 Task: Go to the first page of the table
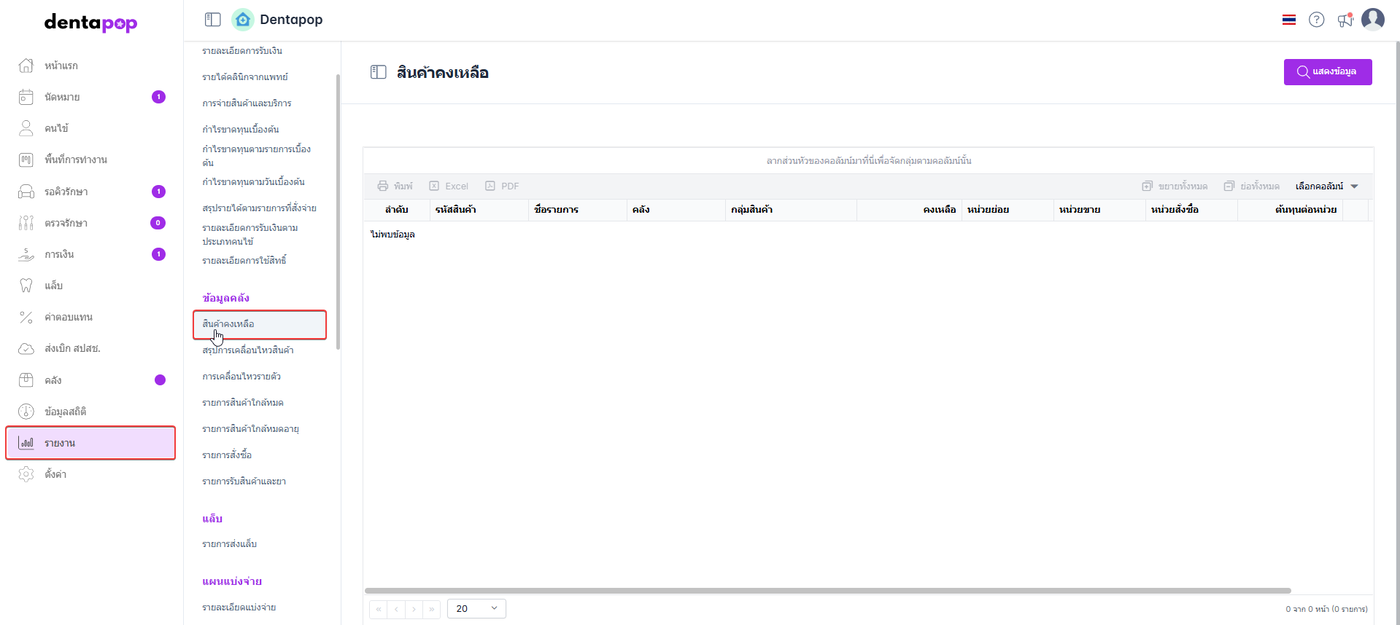pyautogui.click(x=378, y=608)
